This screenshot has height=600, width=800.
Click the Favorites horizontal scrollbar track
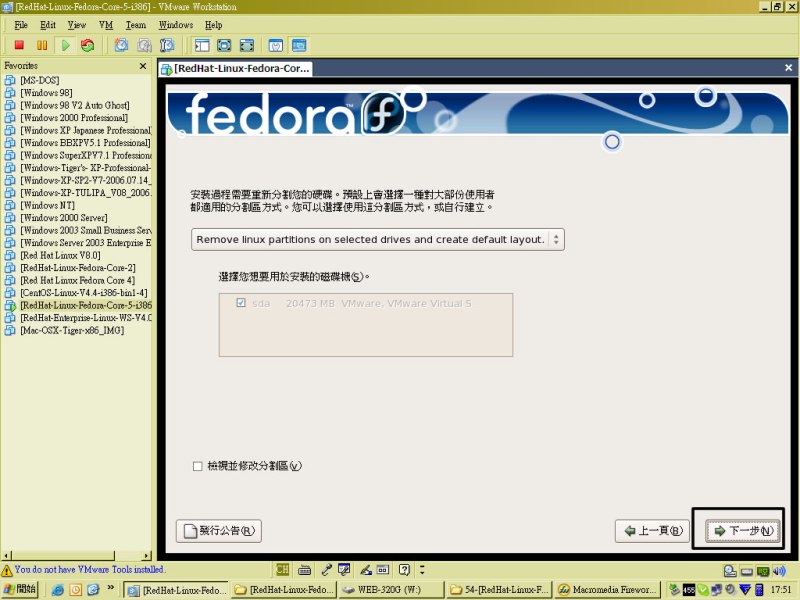tap(128, 555)
